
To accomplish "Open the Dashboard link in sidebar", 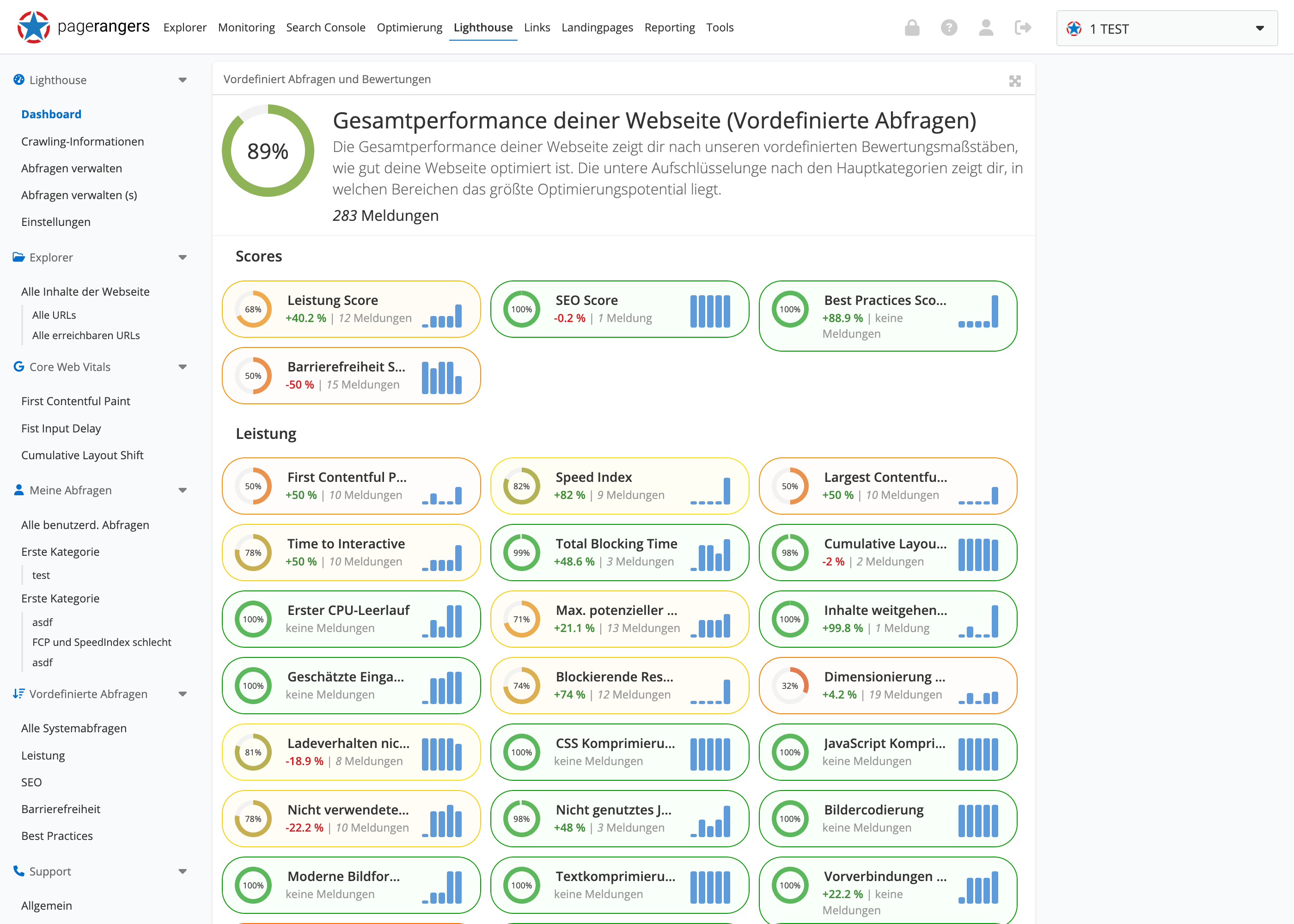I will pyautogui.click(x=51, y=114).
